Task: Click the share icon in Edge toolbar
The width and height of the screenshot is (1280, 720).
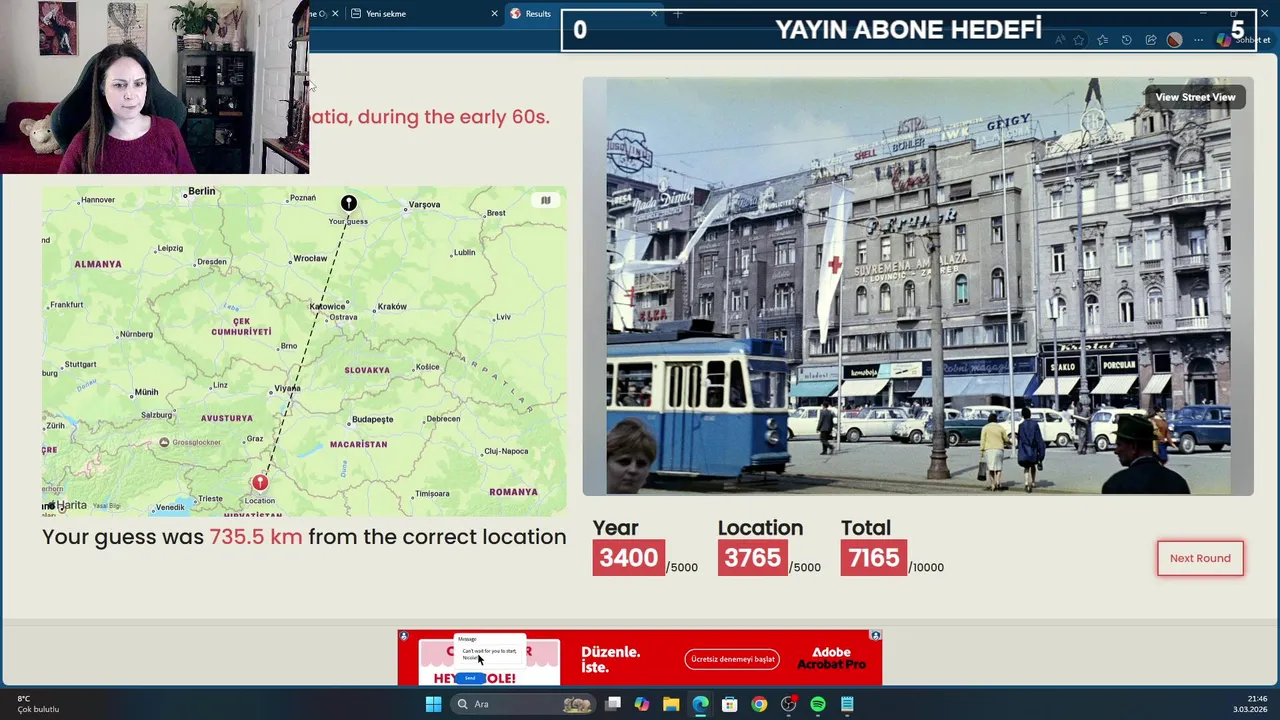Action: tap(1150, 40)
